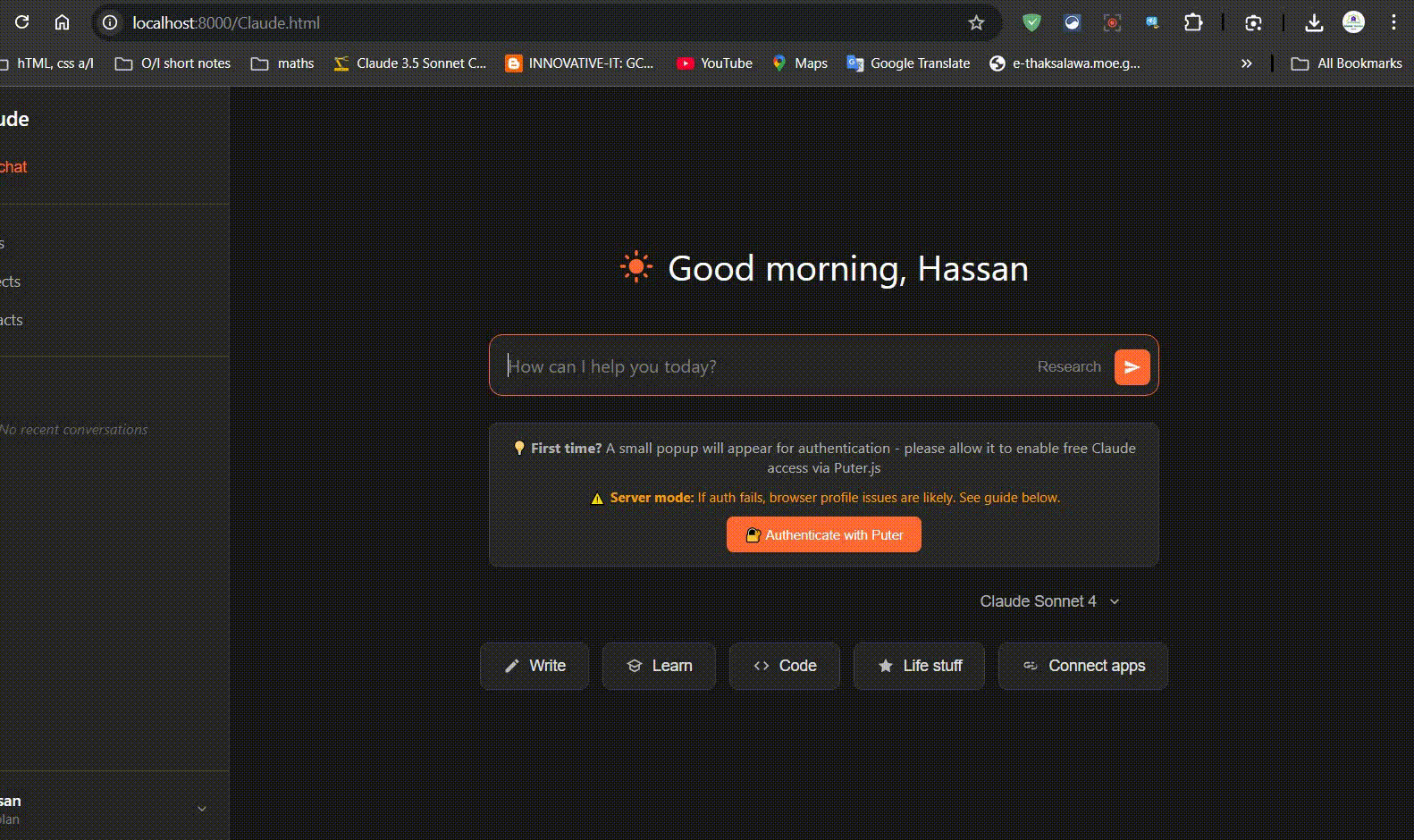Open the green shield ad-blocker extension

pos(1031,22)
